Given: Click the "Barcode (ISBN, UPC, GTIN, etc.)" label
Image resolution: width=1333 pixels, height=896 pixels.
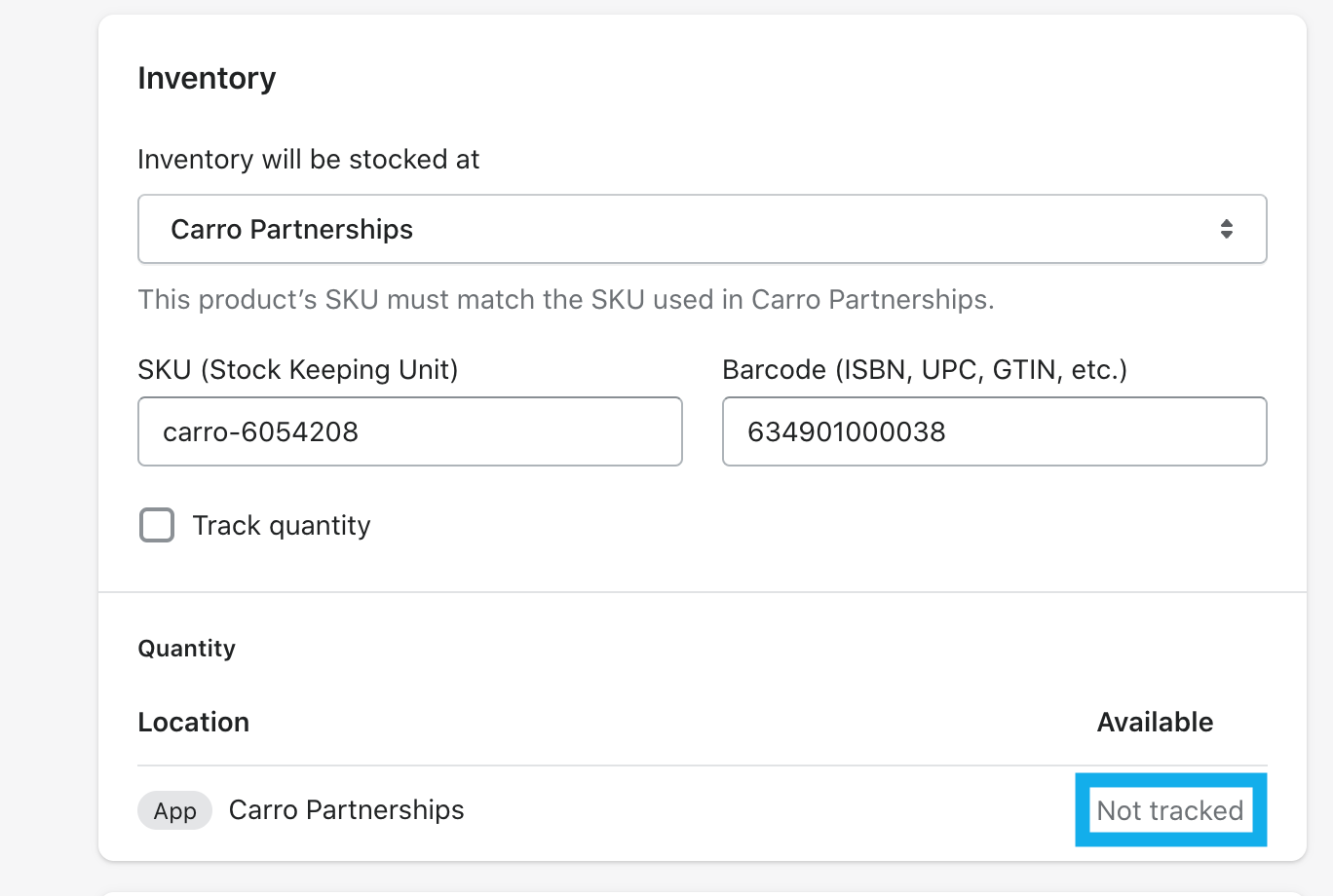Looking at the screenshot, I should click(x=924, y=370).
